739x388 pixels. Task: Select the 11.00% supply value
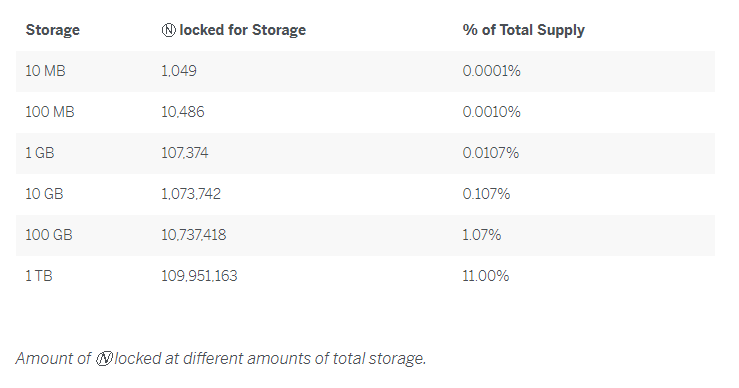pos(485,276)
